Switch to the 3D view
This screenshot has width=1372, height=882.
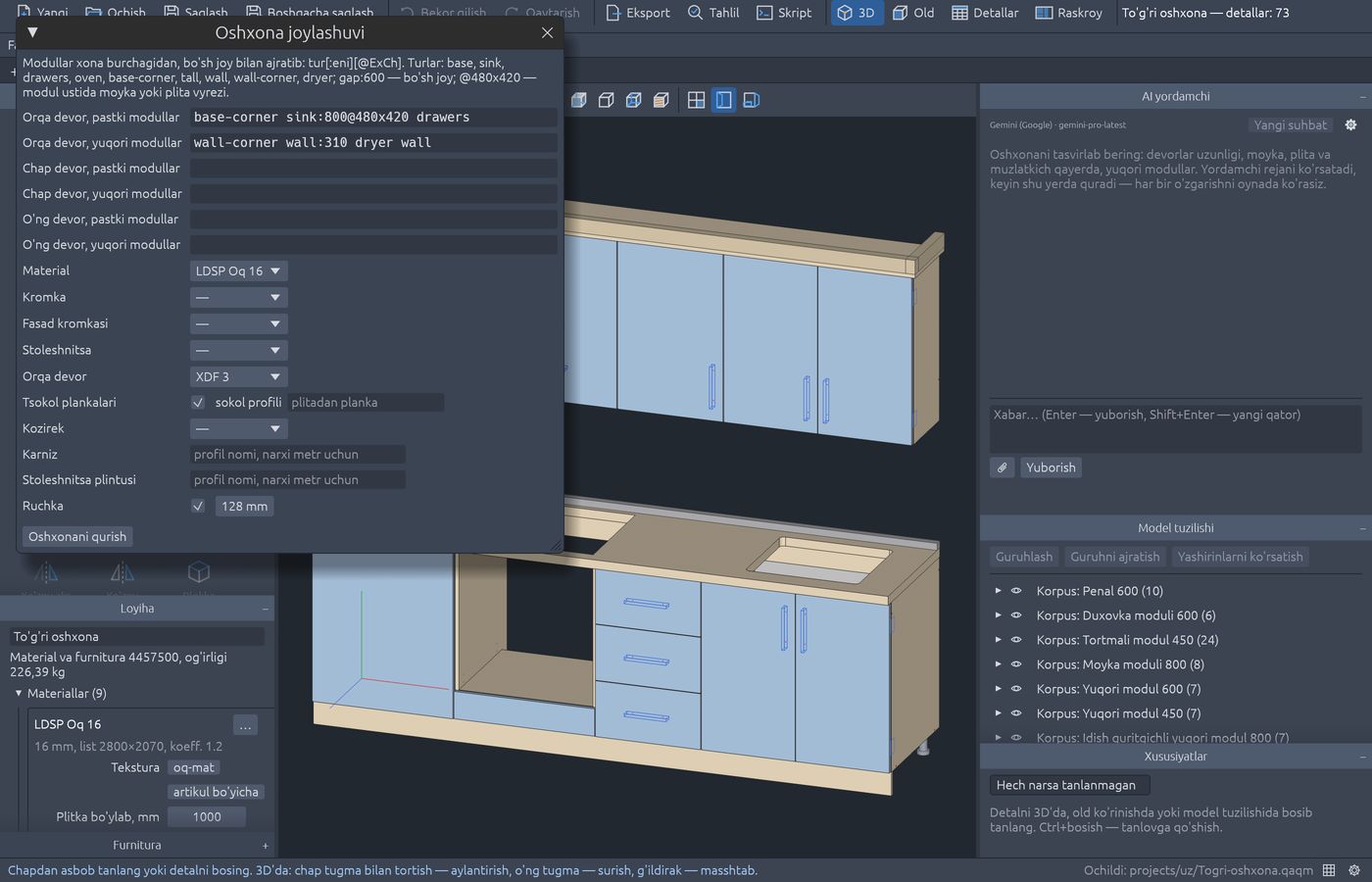pos(856,13)
